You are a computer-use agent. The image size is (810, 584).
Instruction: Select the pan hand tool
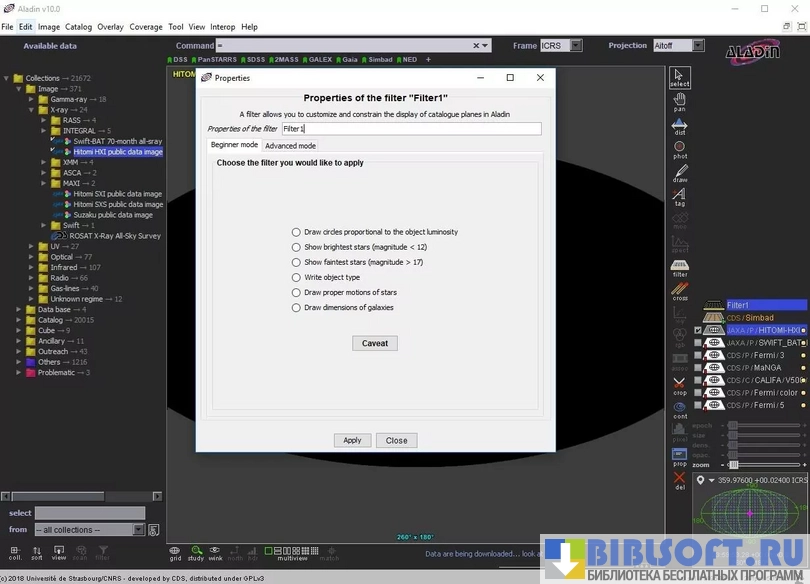click(679, 101)
